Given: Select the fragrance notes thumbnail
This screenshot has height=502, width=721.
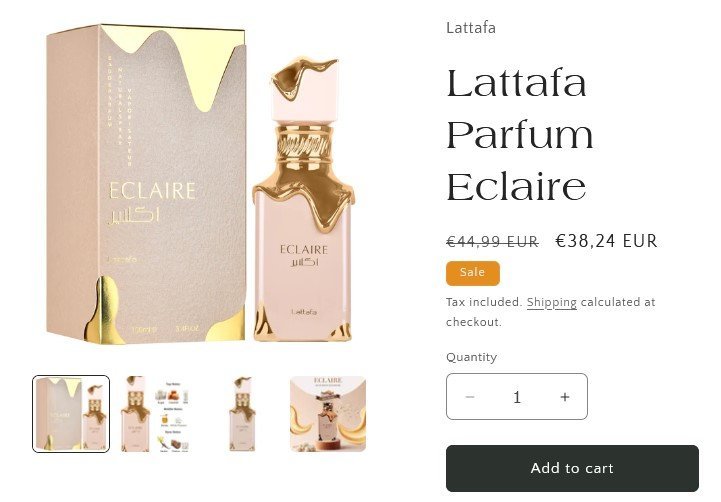Looking at the screenshot, I should 157,414.
